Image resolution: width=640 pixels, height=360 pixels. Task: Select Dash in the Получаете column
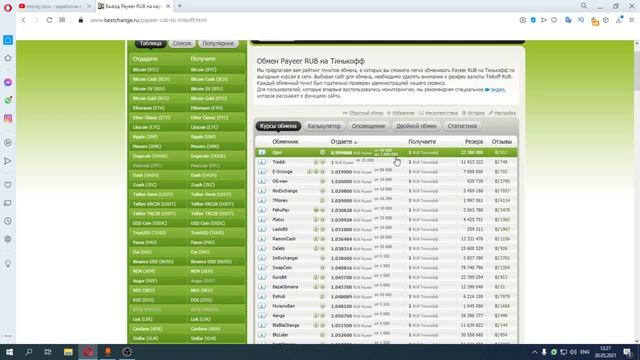coord(204,175)
